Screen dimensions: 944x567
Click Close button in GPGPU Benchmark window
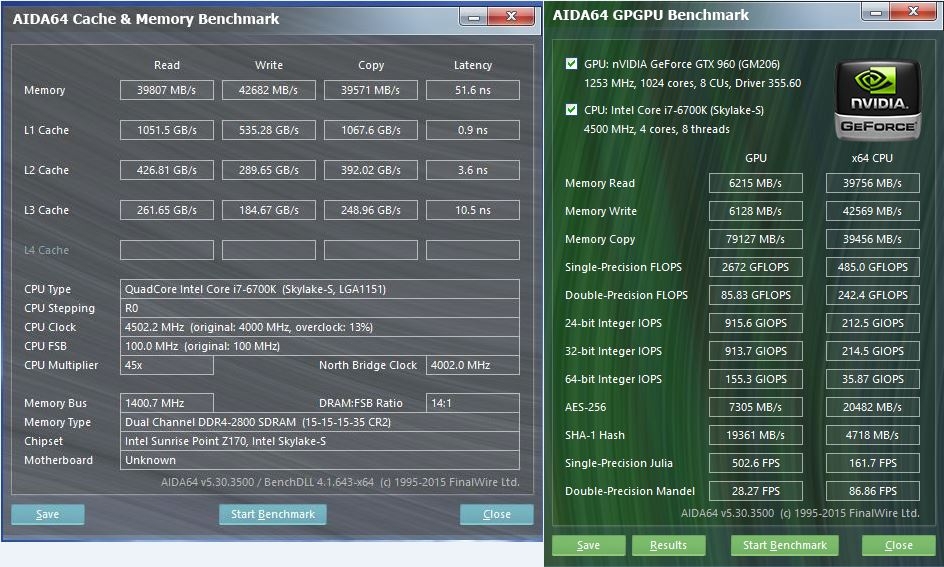click(x=898, y=545)
